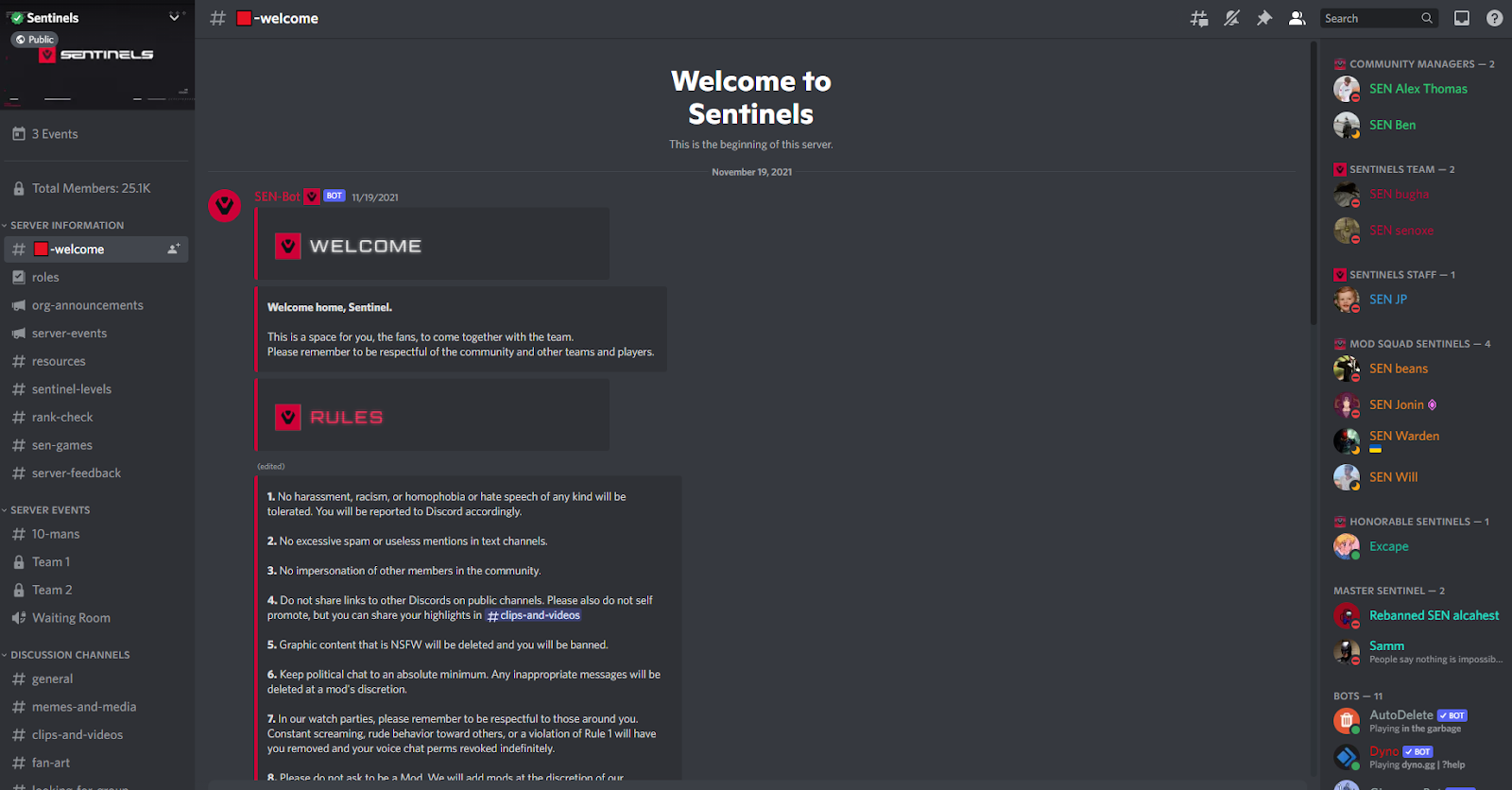The width and height of the screenshot is (1512, 790).
Task: Open the 10-mans channel
Action: point(96,534)
